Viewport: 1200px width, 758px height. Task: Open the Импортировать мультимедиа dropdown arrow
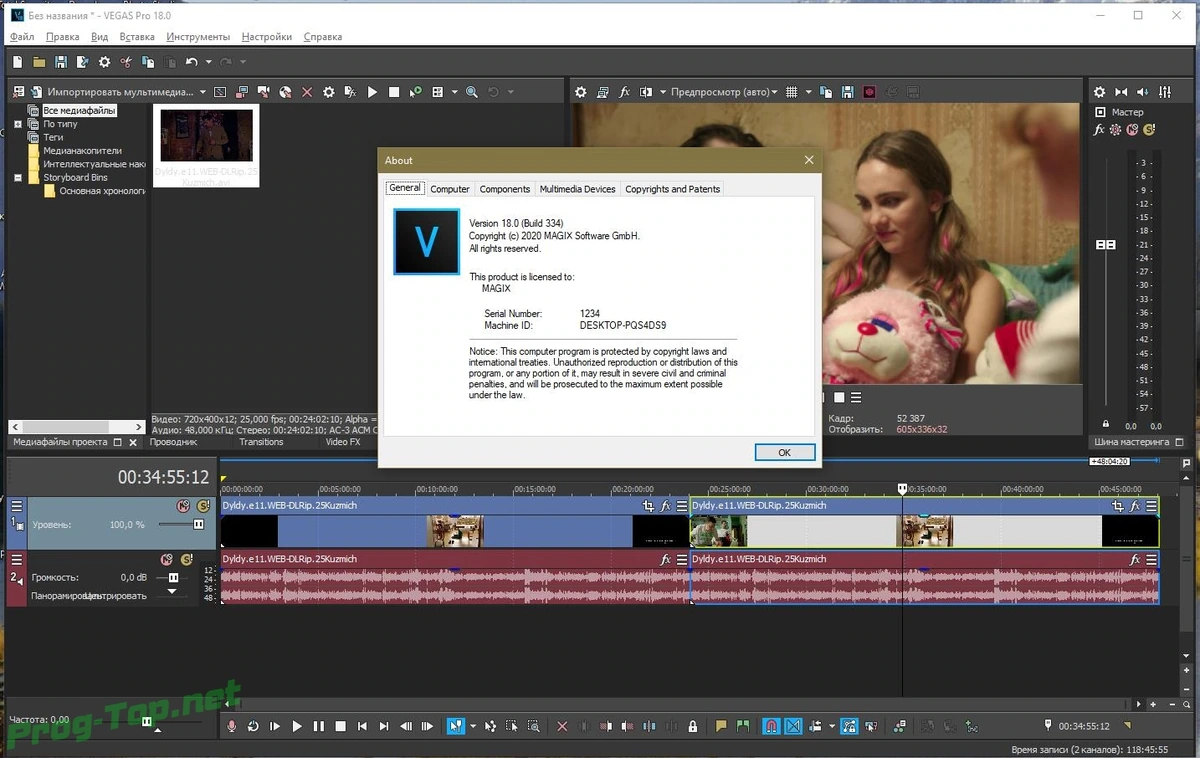203,92
